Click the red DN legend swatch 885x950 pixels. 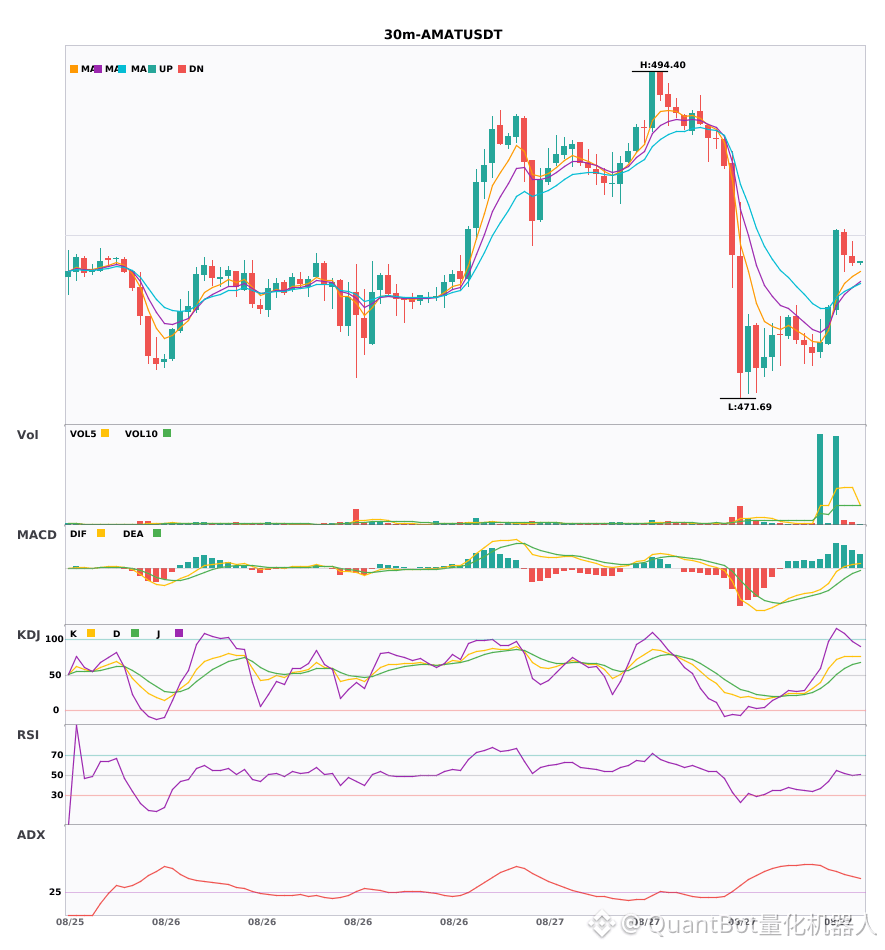coord(182,69)
